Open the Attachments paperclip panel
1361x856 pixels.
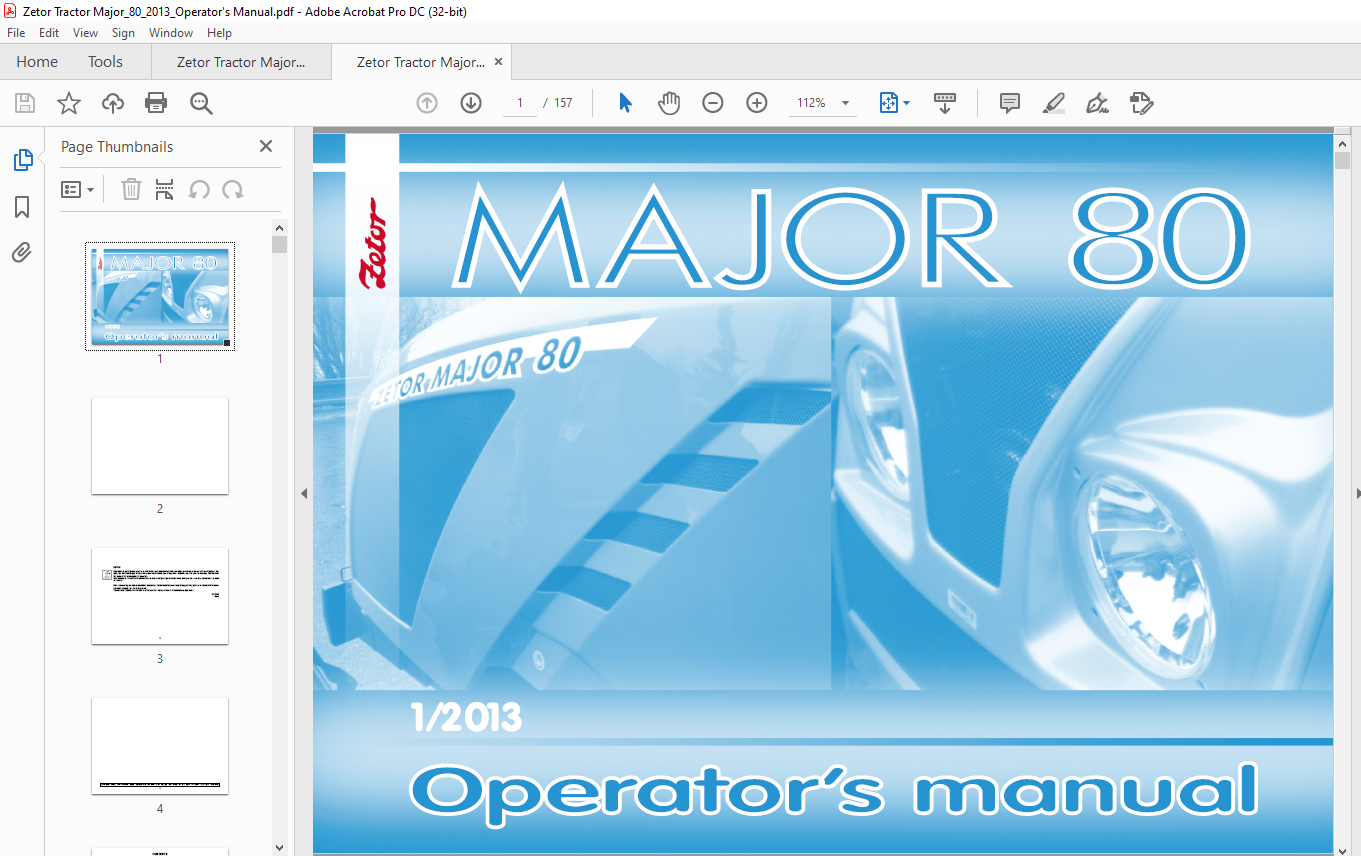click(x=22, y=253)
